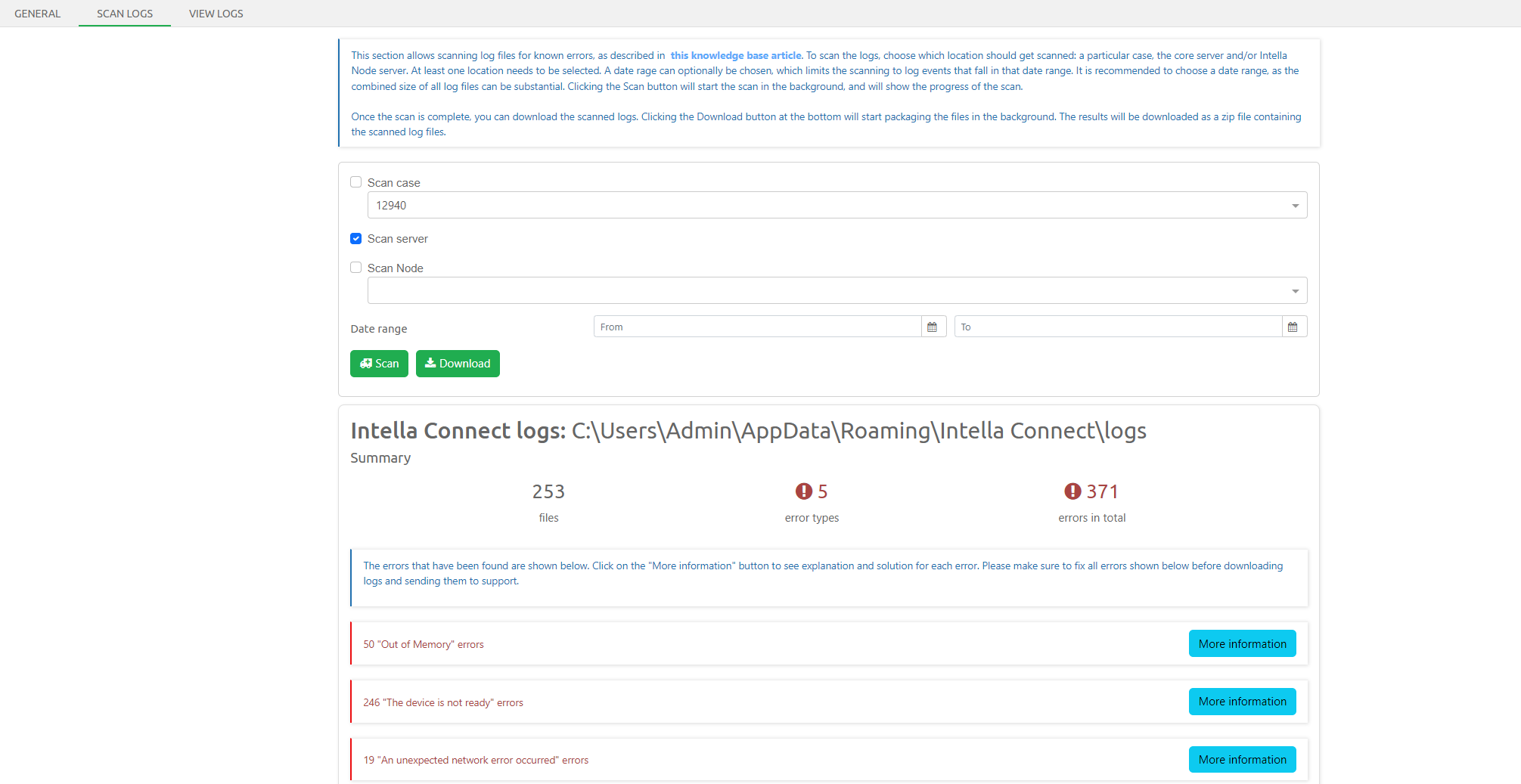Open this knowledge base article link
This screenshot has height=784, width=1521.
[736, 55]
